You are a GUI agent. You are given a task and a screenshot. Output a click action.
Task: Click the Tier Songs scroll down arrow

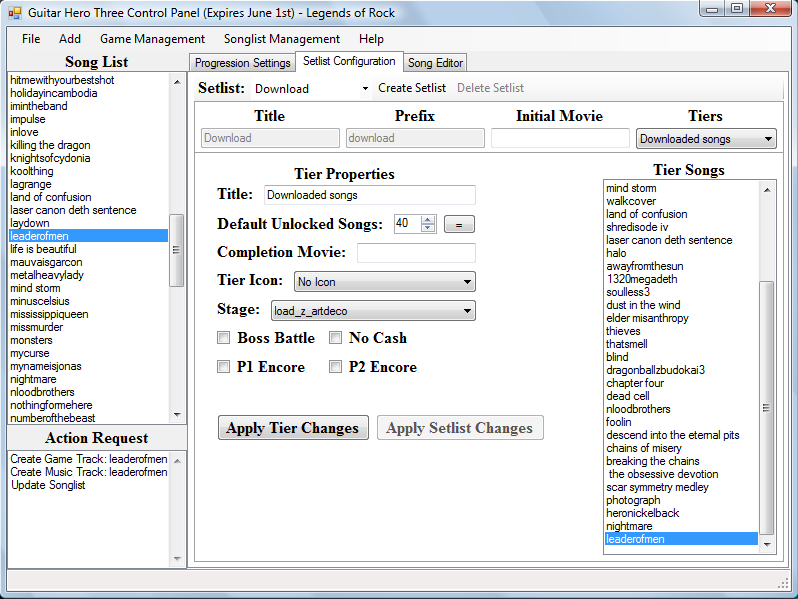(x=767, y=545)
